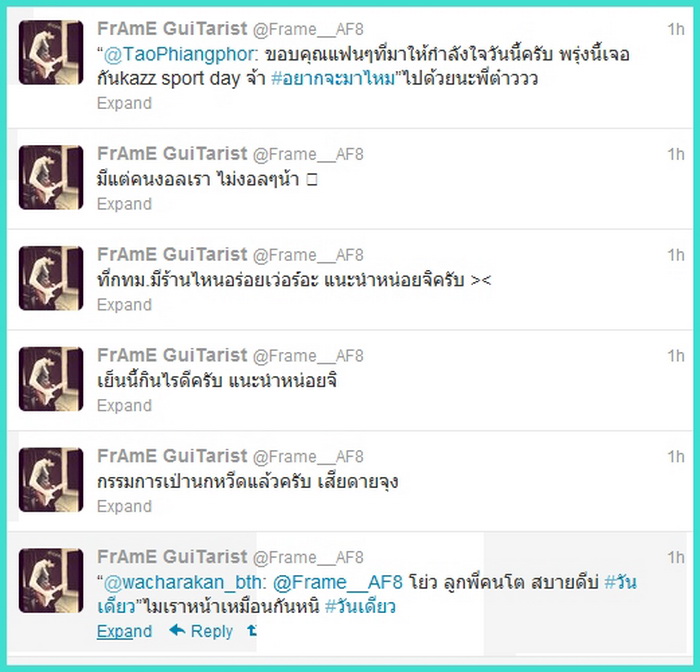
Task: Click the 1h timestamp of first tweet
Action: (x=676, y=29)
